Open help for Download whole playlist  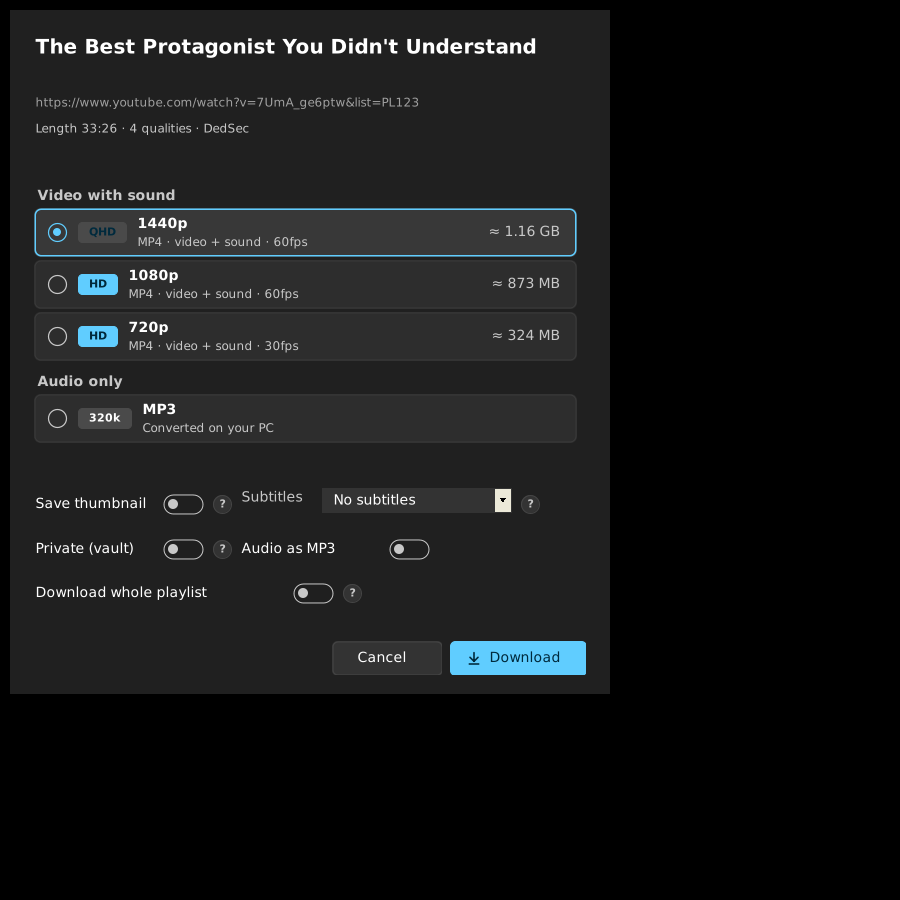click(x=352, y=593)
